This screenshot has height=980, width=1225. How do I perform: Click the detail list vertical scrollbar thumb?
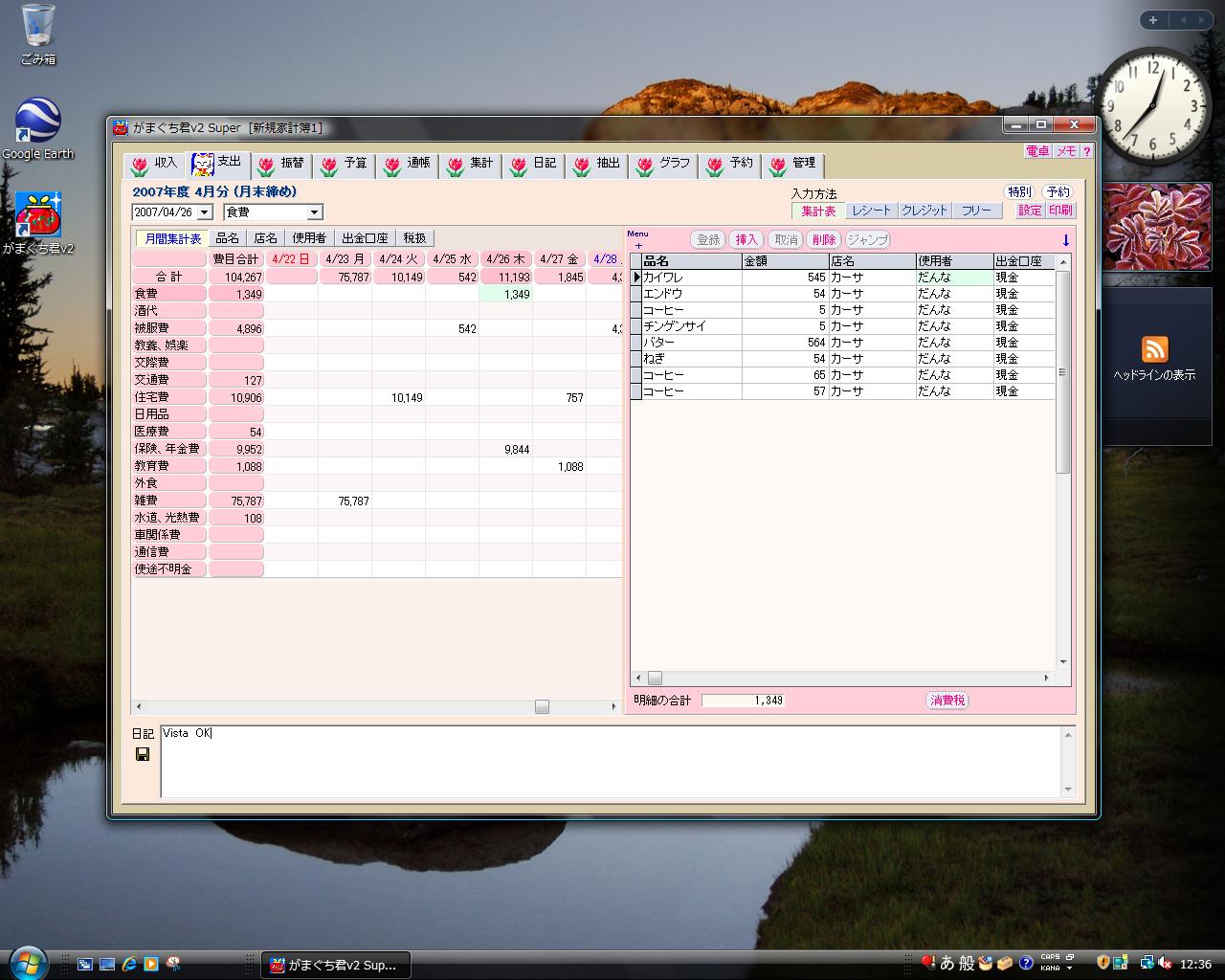click(x=1062, y=372)
